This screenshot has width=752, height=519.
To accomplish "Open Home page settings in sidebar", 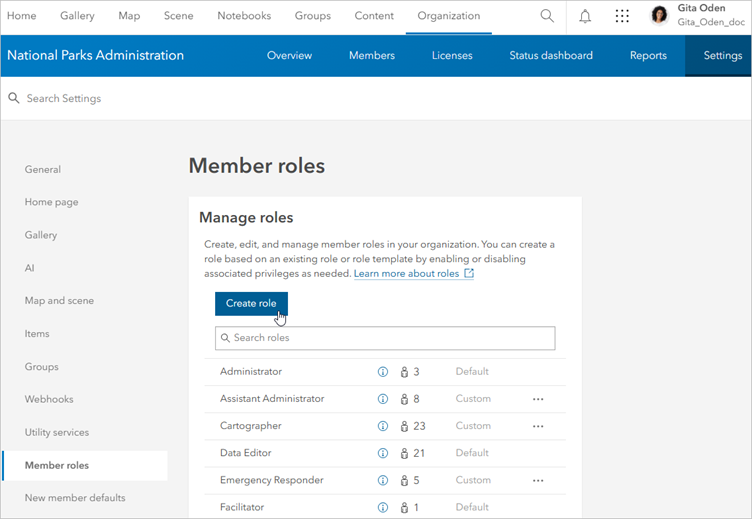I will tap(51, 202).
